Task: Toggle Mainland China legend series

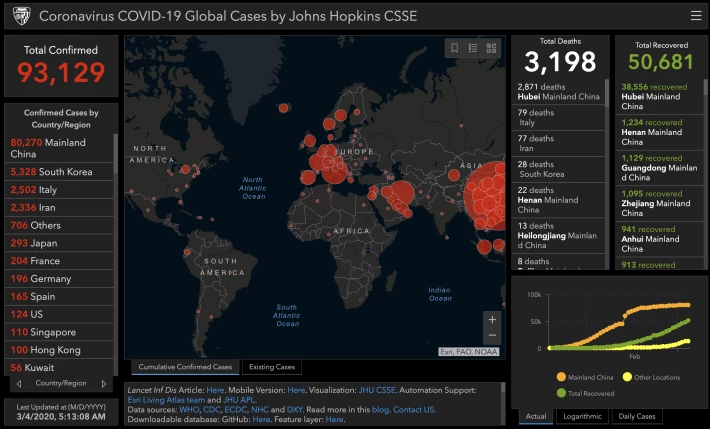Action: 585,377
